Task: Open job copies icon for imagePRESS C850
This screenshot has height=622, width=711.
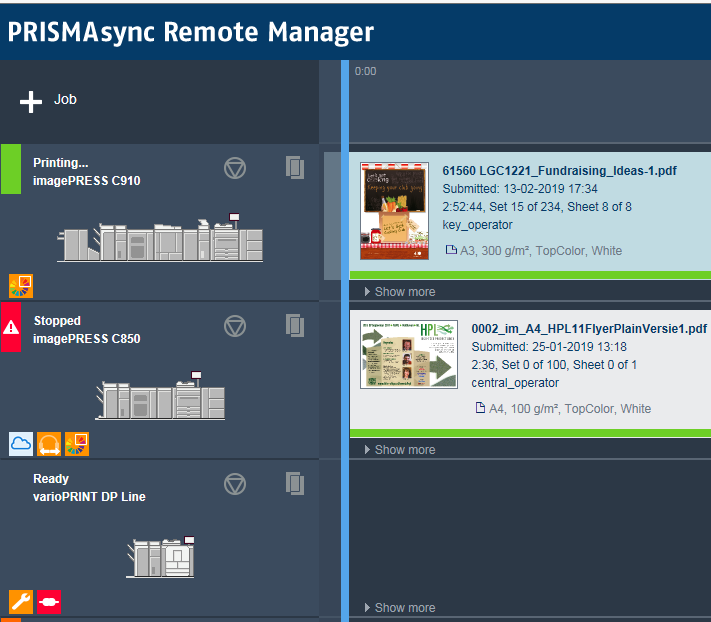Action: tap(295, 326)
